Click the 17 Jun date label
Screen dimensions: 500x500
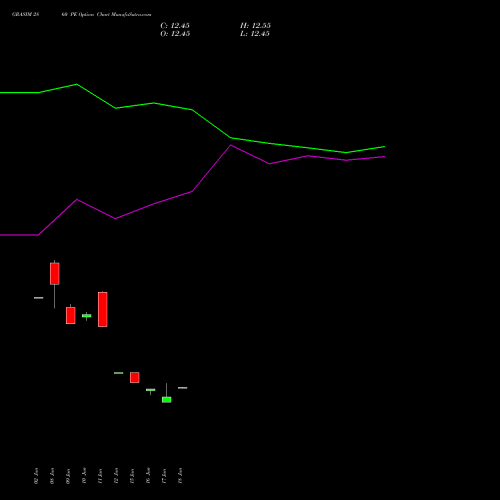pos(164,476)
